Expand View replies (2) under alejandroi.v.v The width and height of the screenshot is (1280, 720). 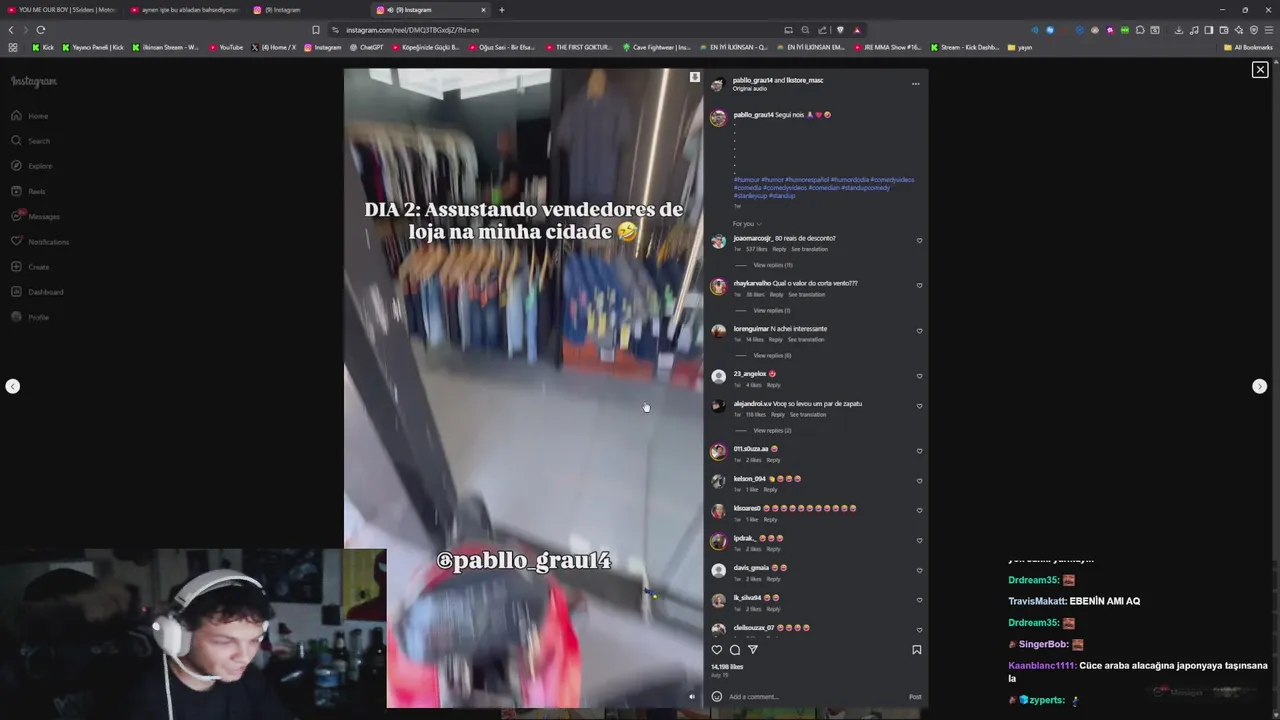tap(772, 430)
